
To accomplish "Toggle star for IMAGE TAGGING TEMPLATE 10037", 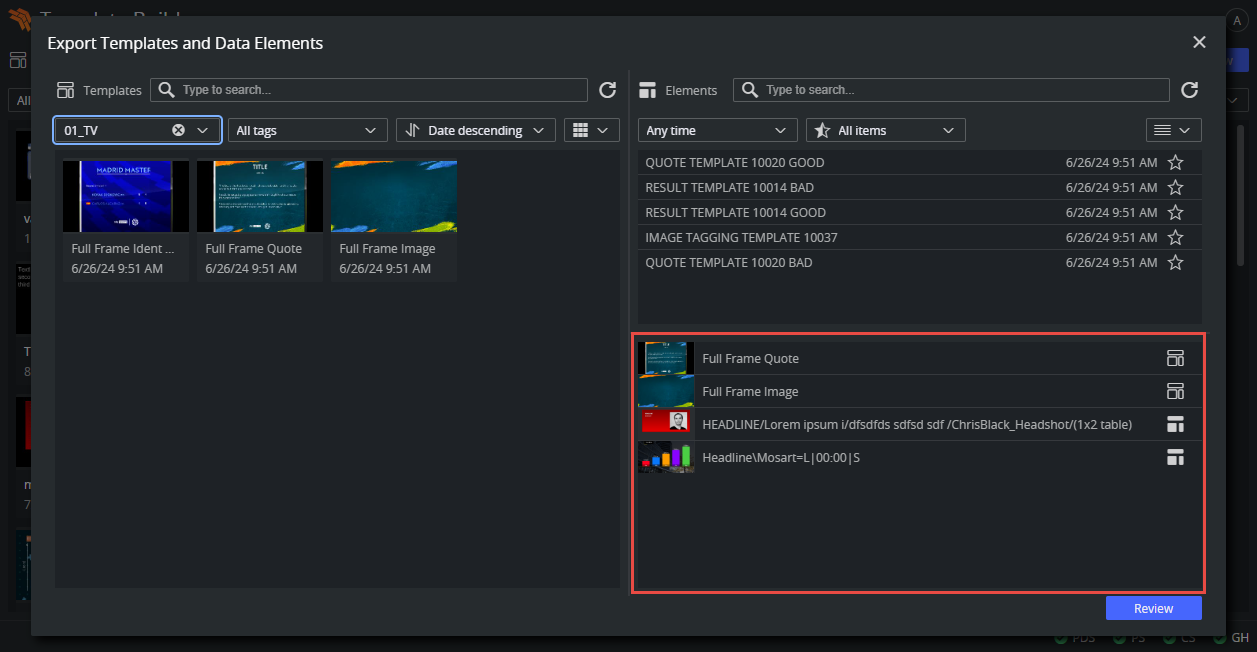I will (x=1176, y=237).
